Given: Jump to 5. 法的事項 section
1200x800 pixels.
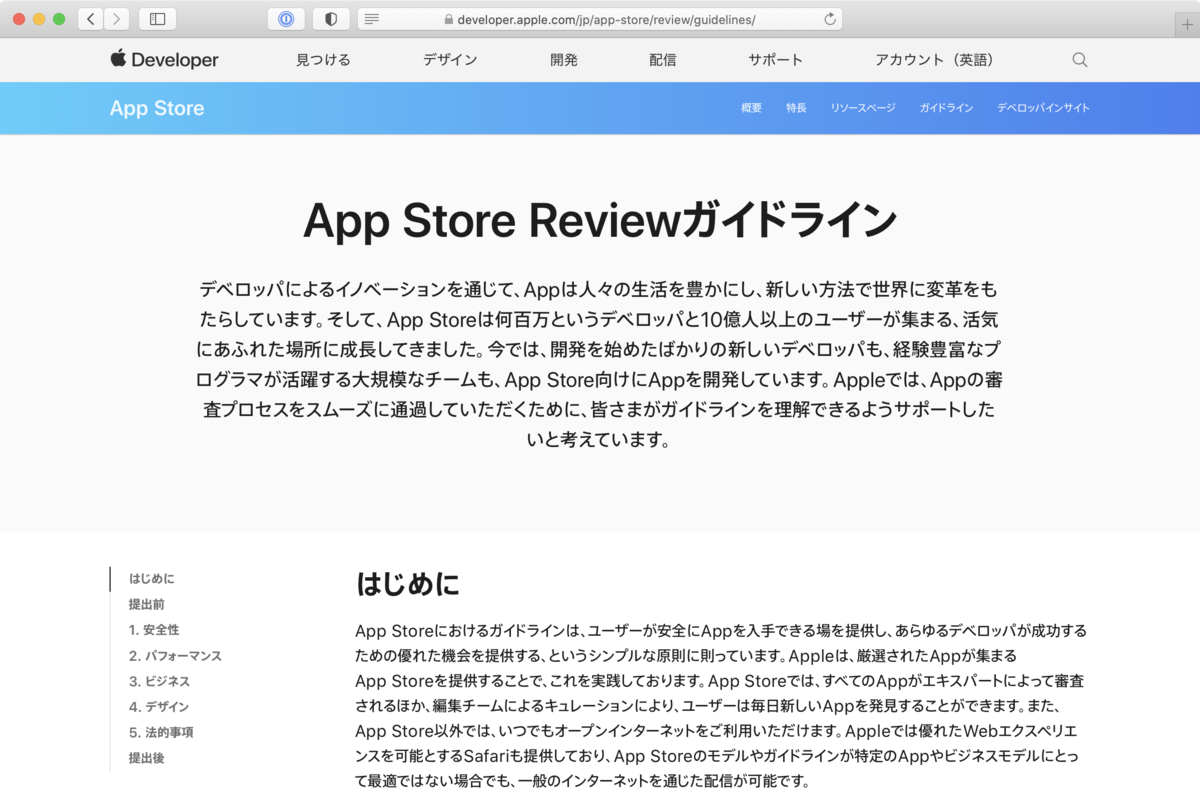Looking at the screenshot, I should [161, 732].
